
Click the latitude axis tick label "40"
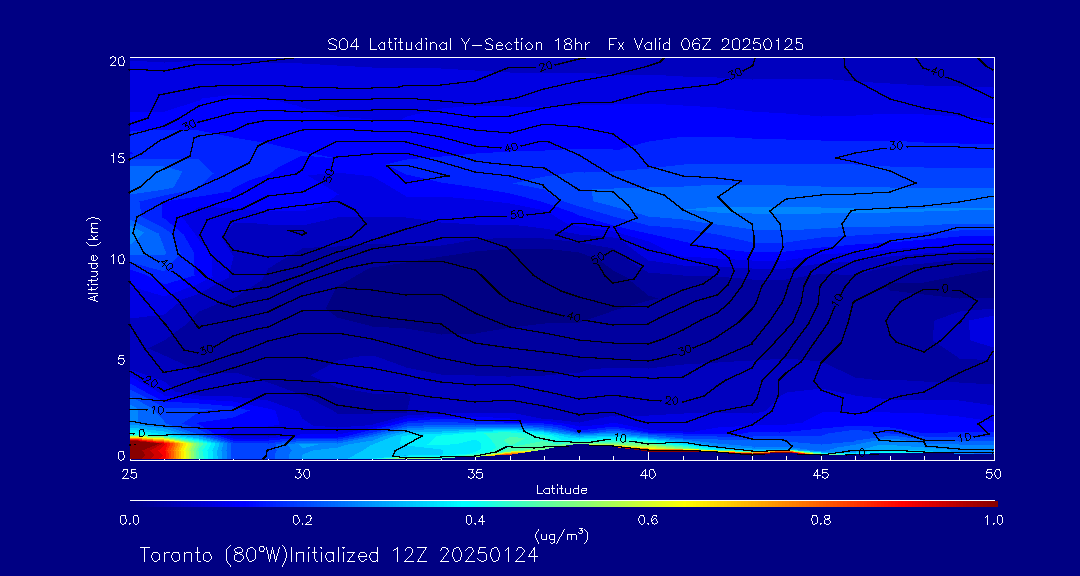[x=648, y=474]
